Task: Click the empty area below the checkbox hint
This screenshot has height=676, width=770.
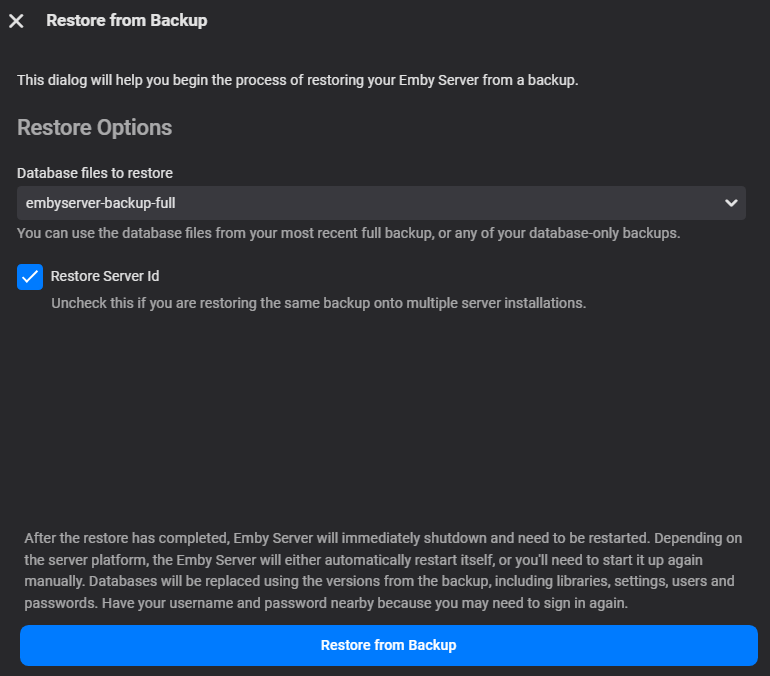Action: pyautogui.click(x=385, y=410)
